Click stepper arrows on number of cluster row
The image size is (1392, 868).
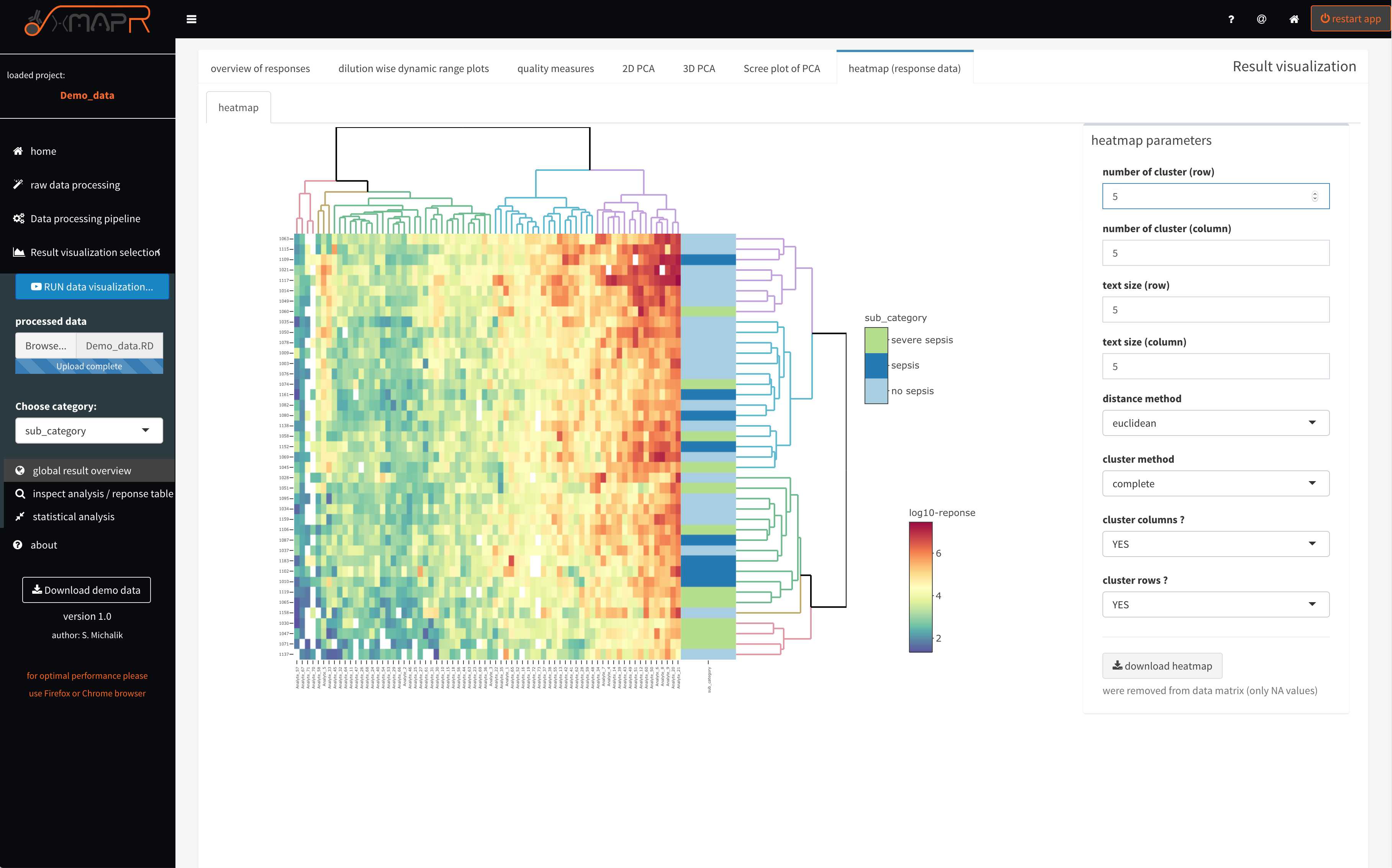point(1315,196)
